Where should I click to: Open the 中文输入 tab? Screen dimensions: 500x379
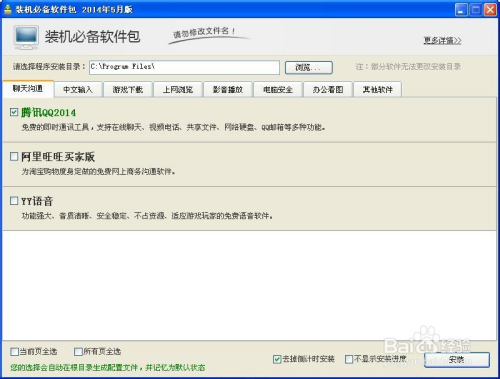tap(78, 89)
